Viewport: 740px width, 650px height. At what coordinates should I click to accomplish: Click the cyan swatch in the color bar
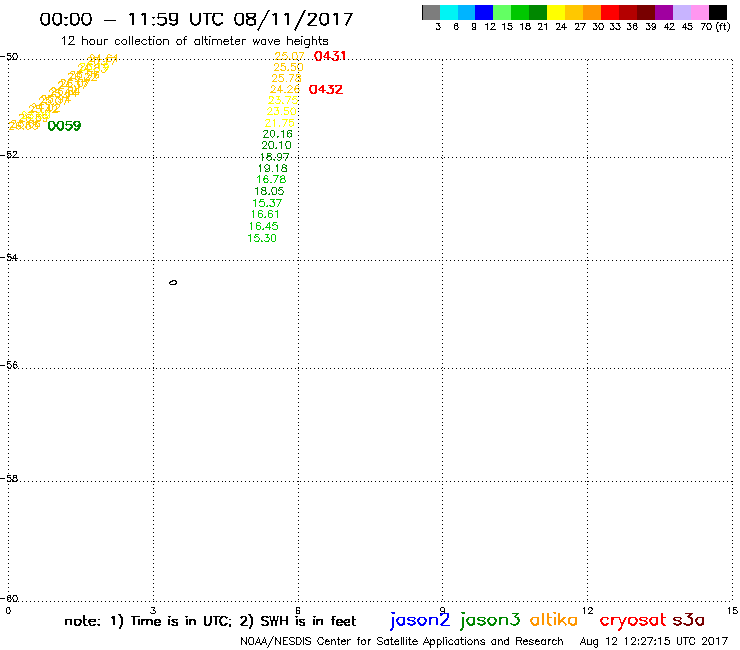pyautogui.click(x=449, y=12)
